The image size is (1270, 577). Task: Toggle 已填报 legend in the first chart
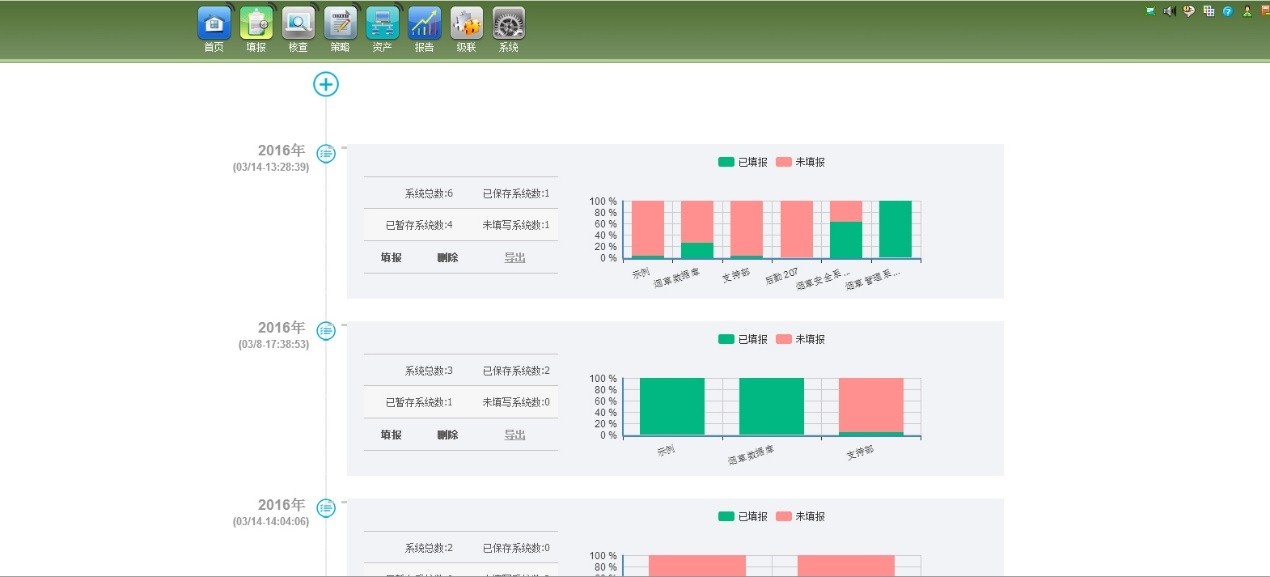(x=743, y=162)
